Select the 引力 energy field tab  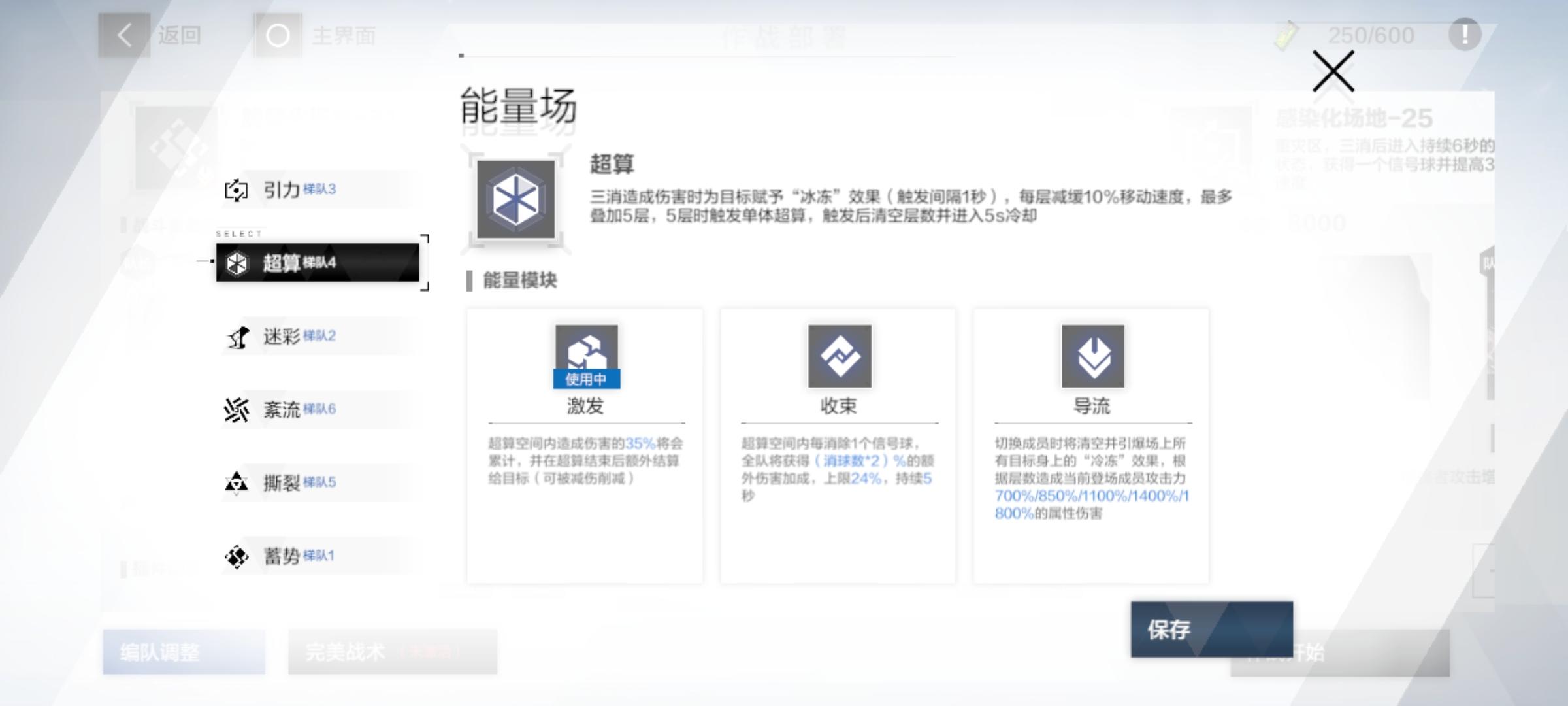[x=318, y=190]
